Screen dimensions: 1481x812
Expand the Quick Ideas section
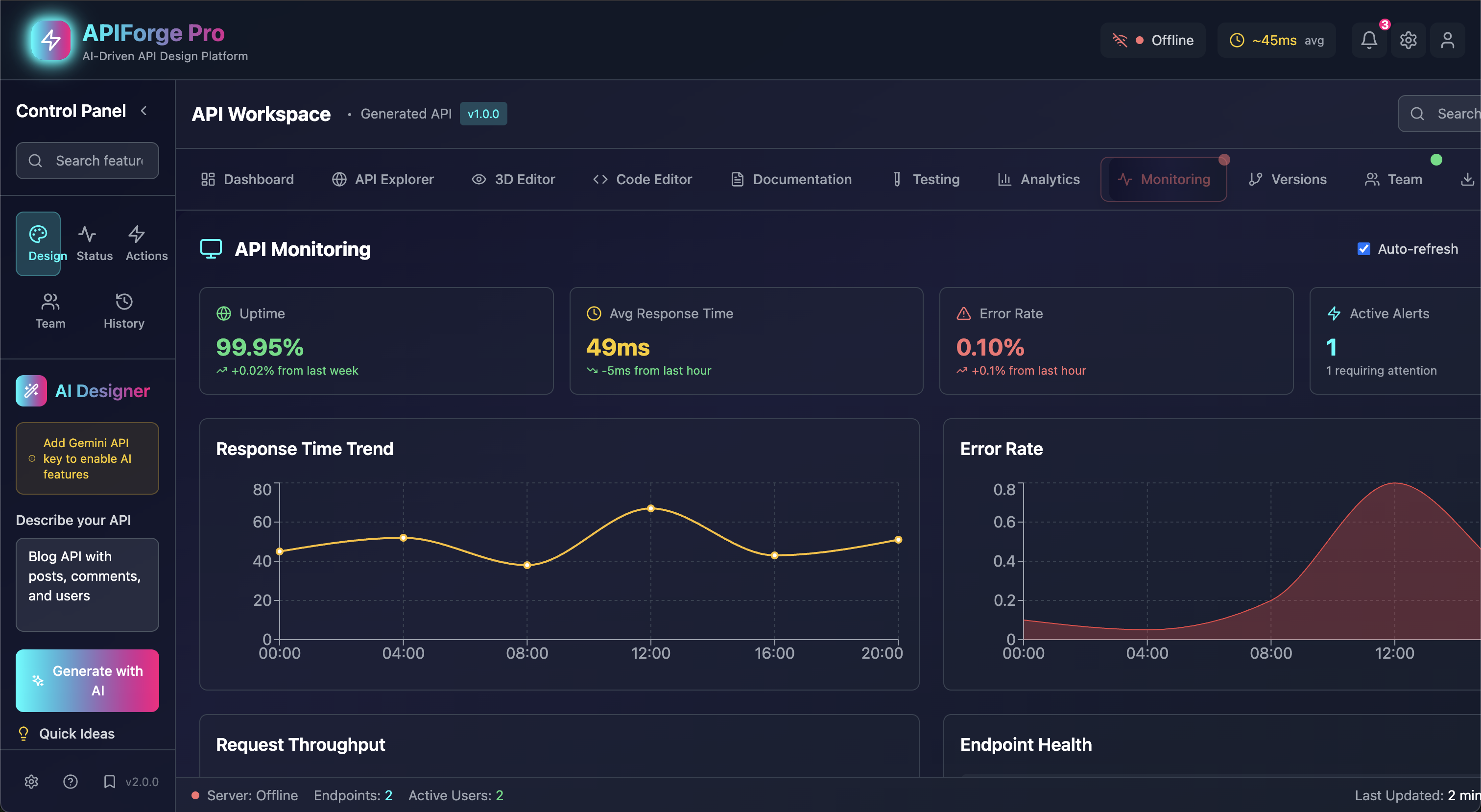point(76,734)
